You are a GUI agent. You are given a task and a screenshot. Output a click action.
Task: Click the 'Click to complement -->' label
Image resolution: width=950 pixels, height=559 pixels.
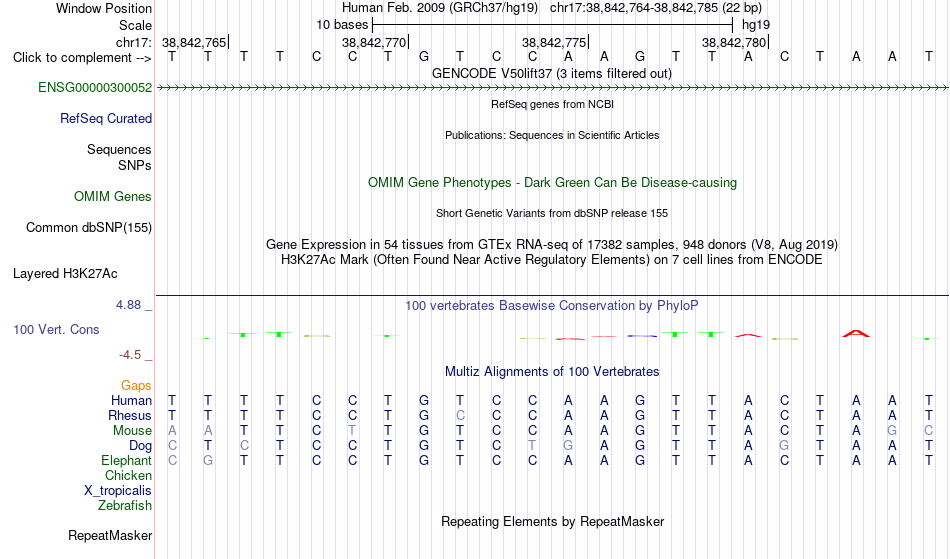click(82, 58)
